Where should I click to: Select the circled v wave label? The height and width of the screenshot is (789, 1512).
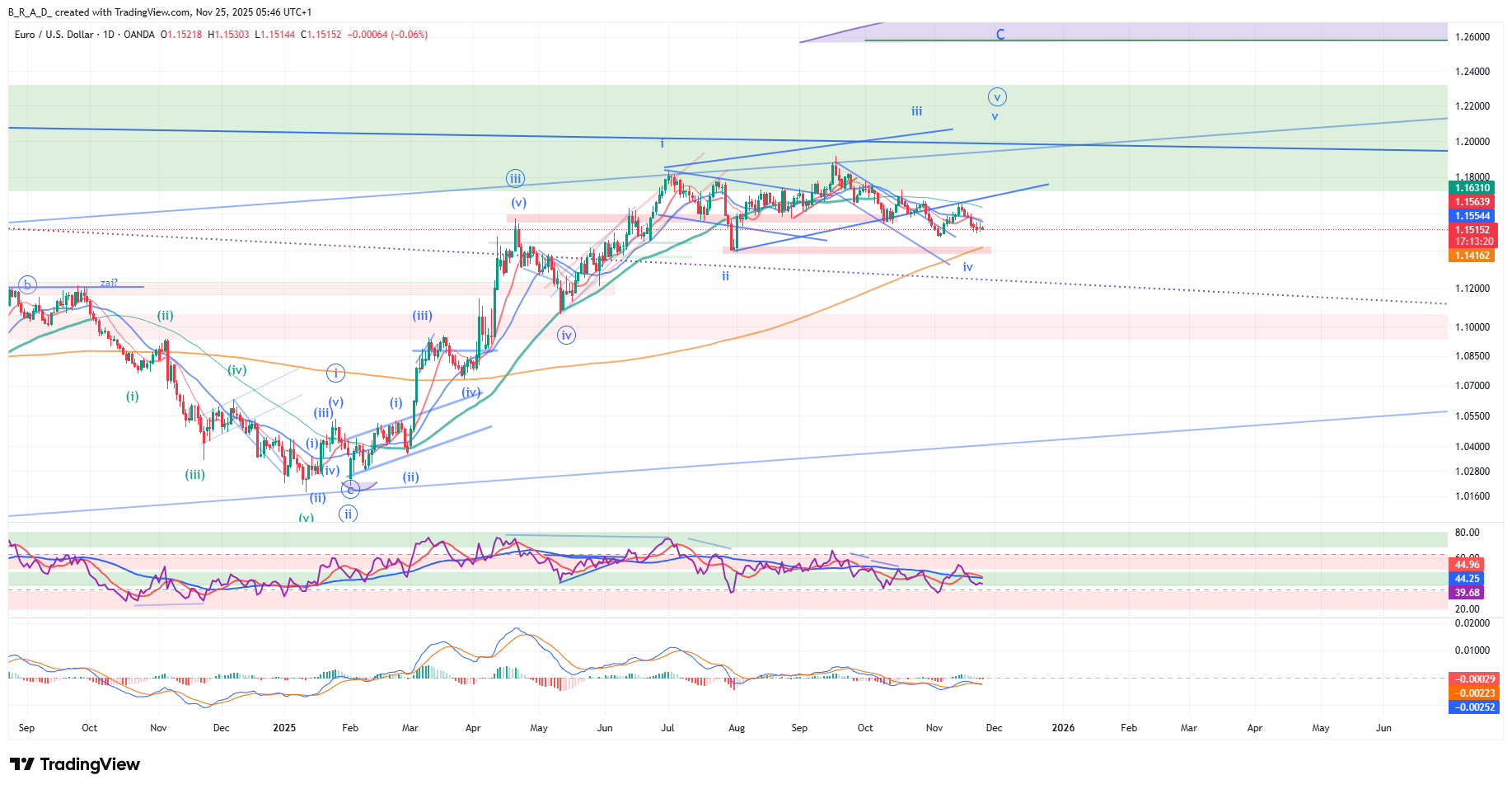tap(997, 97)
